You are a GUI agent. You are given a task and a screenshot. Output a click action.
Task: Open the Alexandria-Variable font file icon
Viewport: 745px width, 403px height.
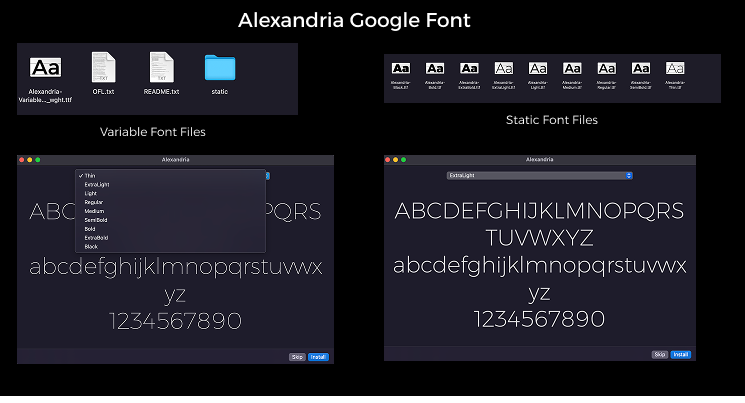click(x=45, y=67)
